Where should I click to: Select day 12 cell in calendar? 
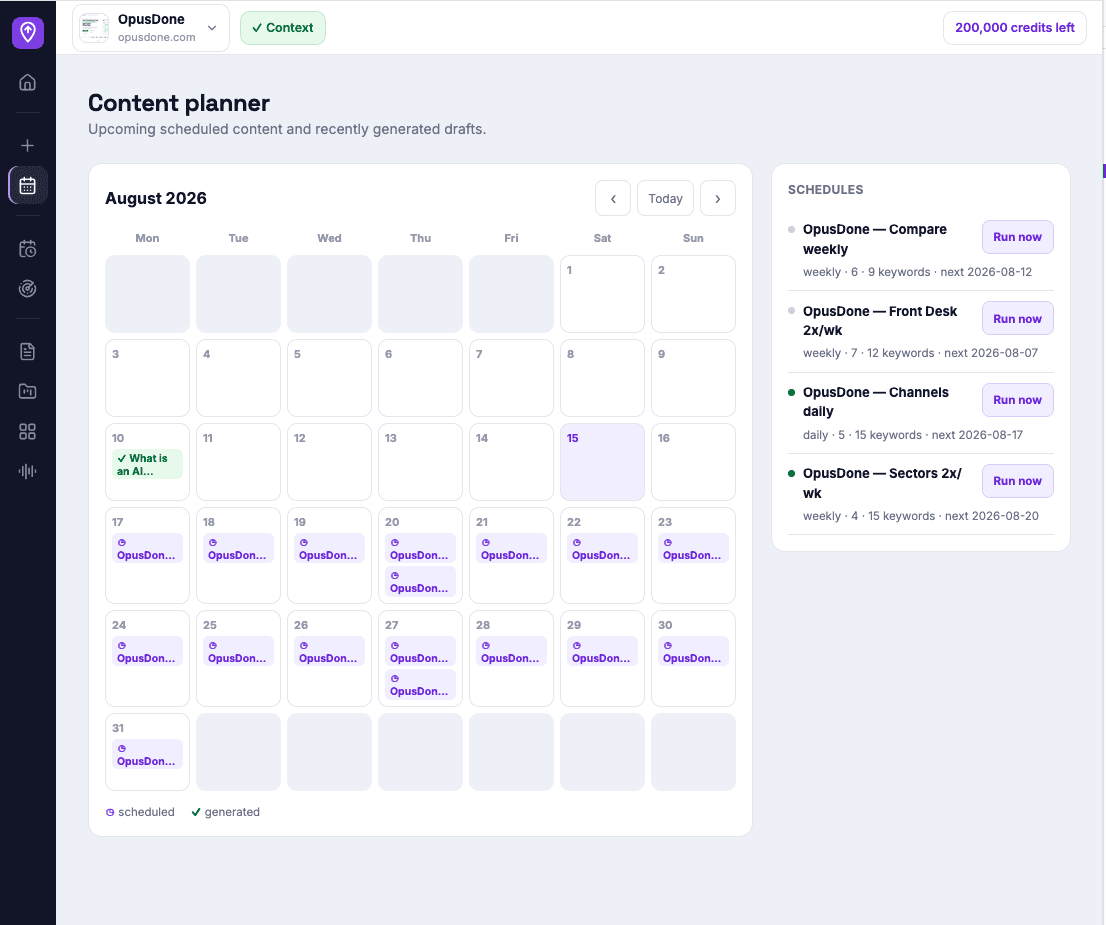coord(329,462)
